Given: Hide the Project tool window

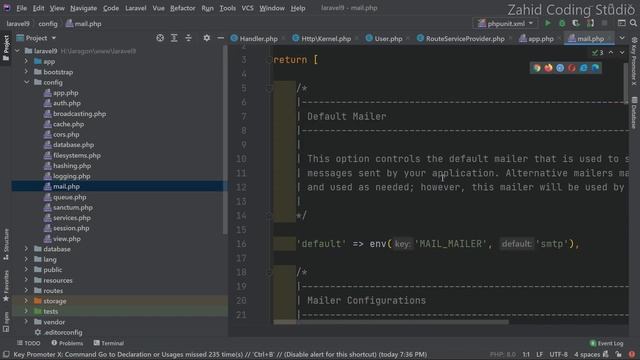Looking at the screenshot, I should pyautogui.click(x=220, y=38).
